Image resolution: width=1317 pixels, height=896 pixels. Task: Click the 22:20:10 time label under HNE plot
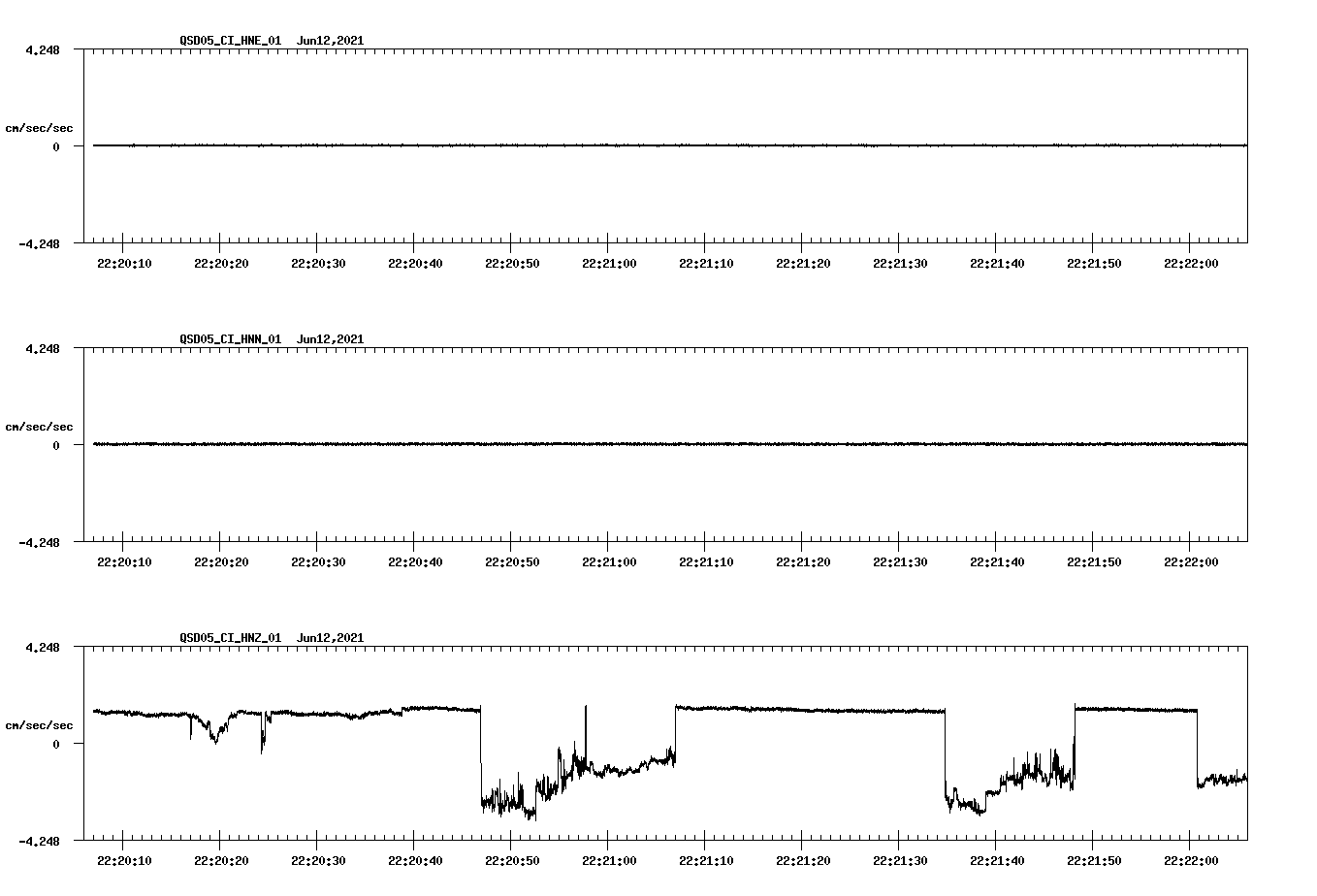(x=124, y=264)
